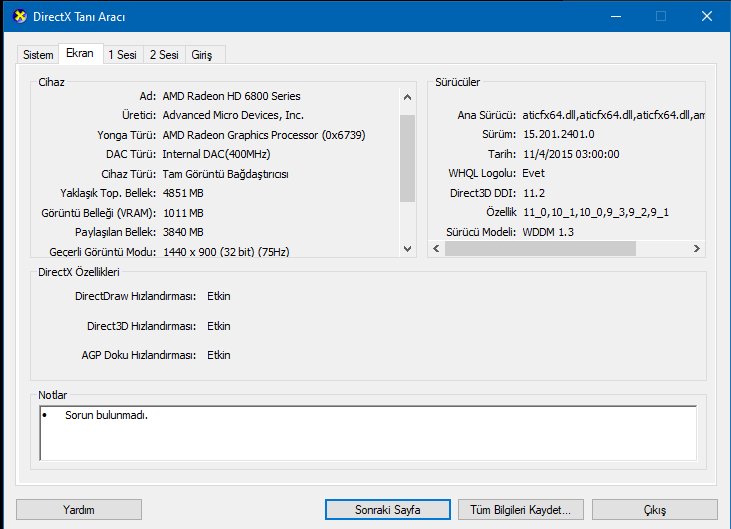Click the Tam Görüntü Bağdaştırıcısı value
Screen dimensions: 731x529
[225, 174]
